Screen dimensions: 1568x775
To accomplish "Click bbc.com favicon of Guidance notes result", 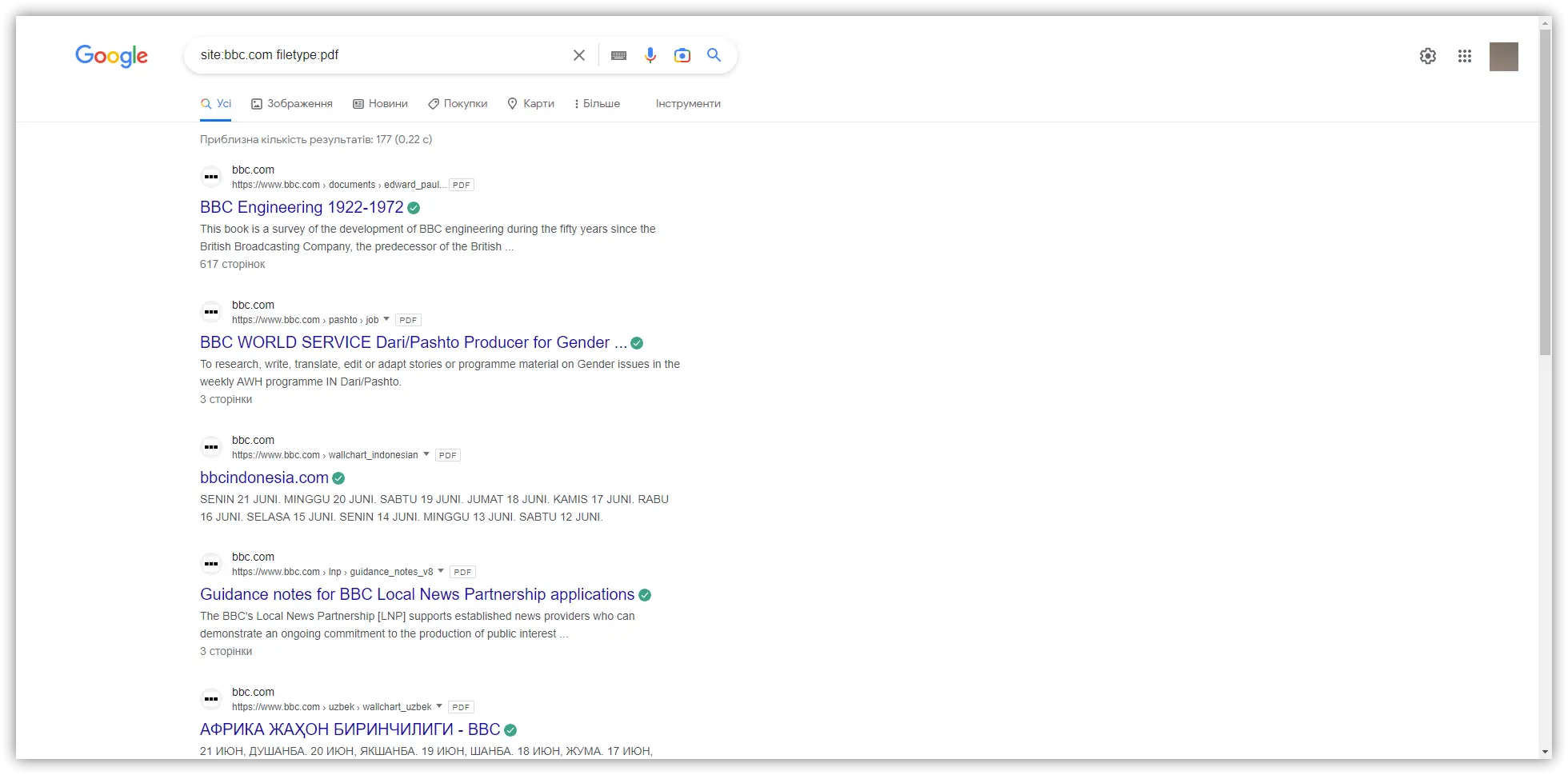I will coord(211,564).
